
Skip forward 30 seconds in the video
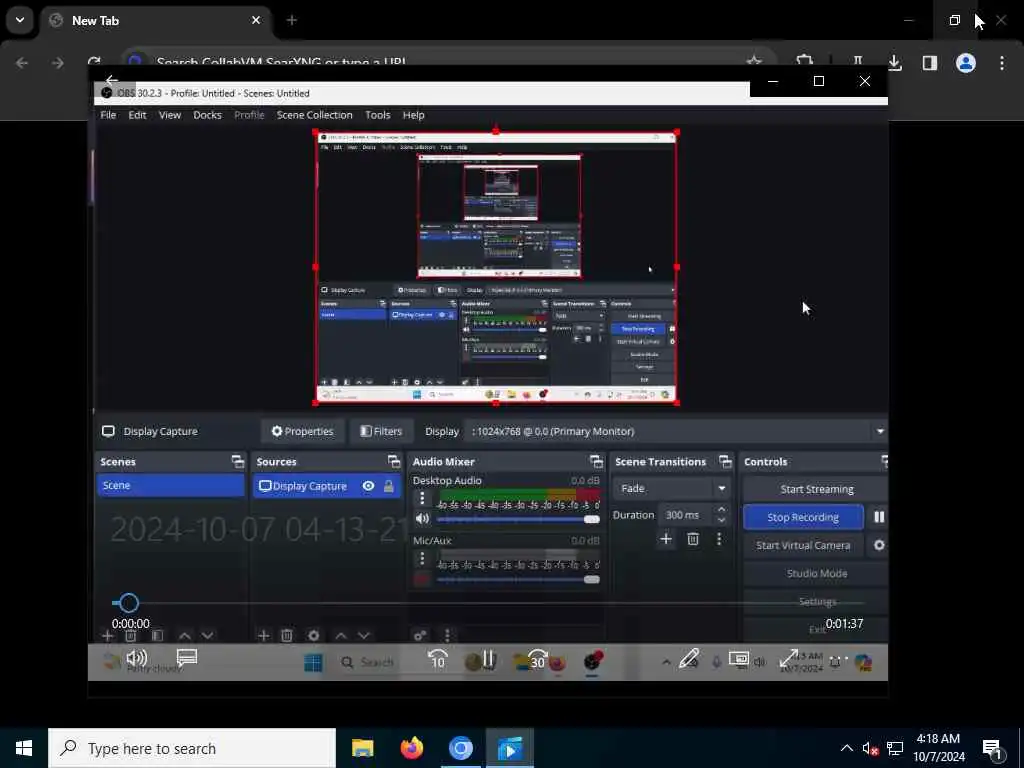tap(537, 660)
